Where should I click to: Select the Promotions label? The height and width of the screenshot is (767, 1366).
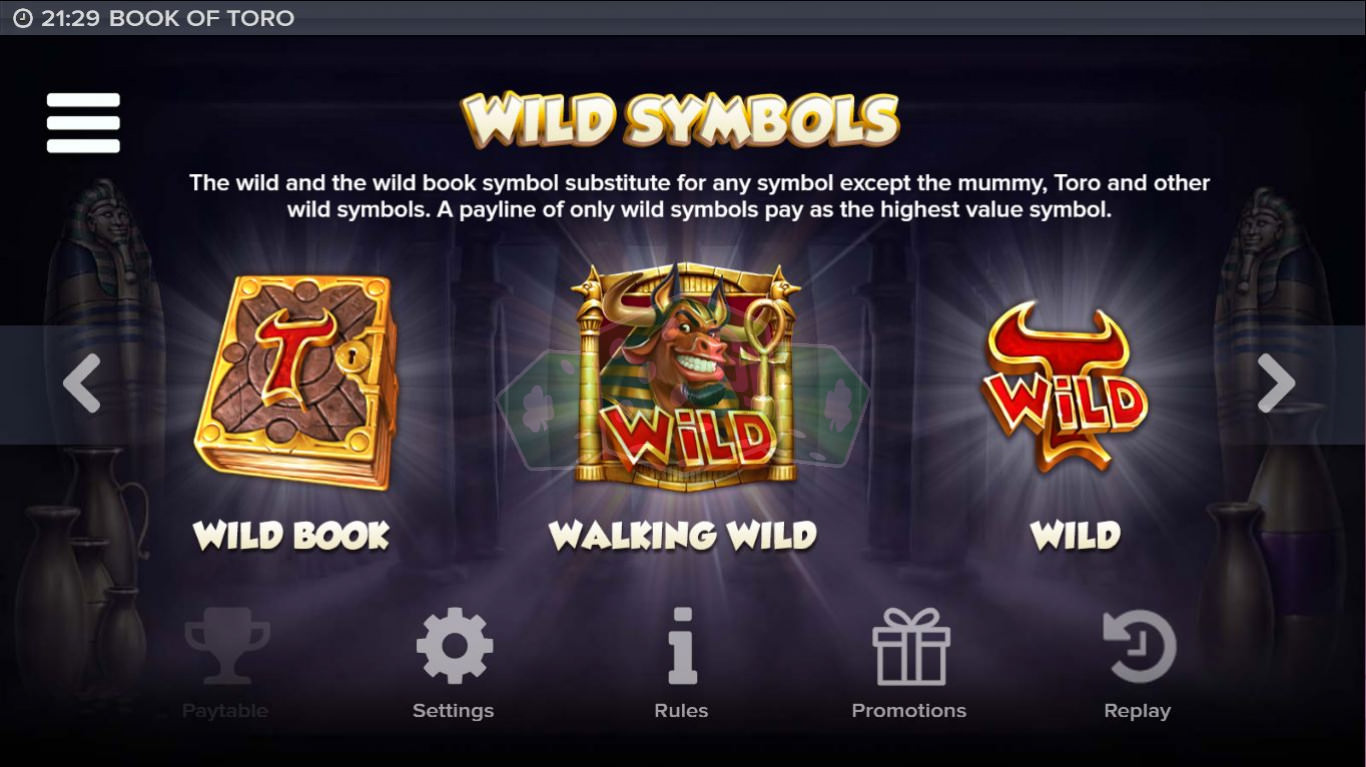point(909,711)
